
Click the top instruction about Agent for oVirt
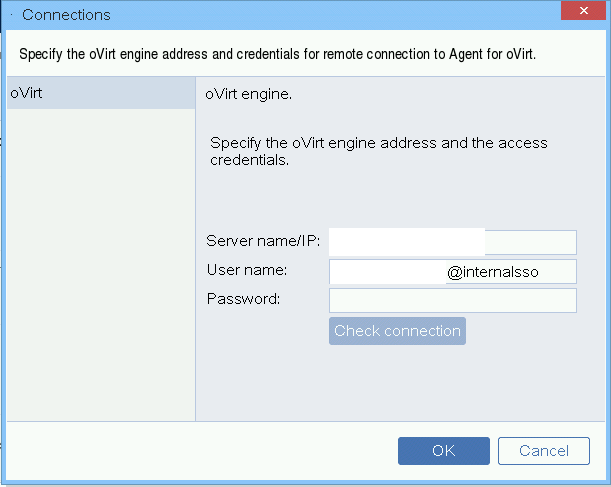(277, 54)
